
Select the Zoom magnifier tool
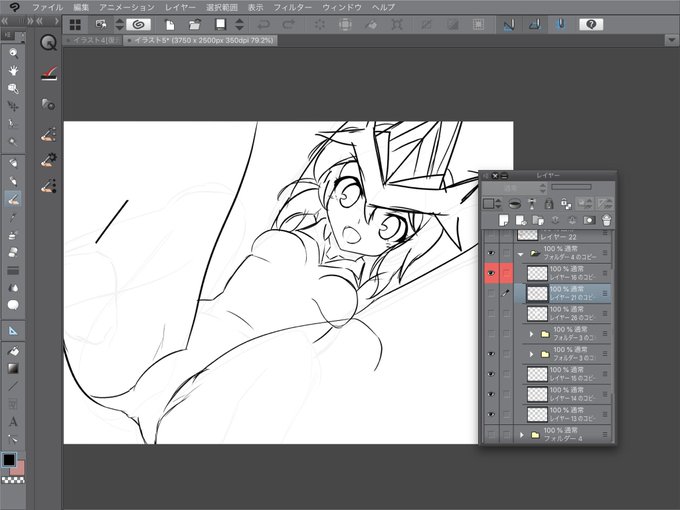(x=13, y=53)
